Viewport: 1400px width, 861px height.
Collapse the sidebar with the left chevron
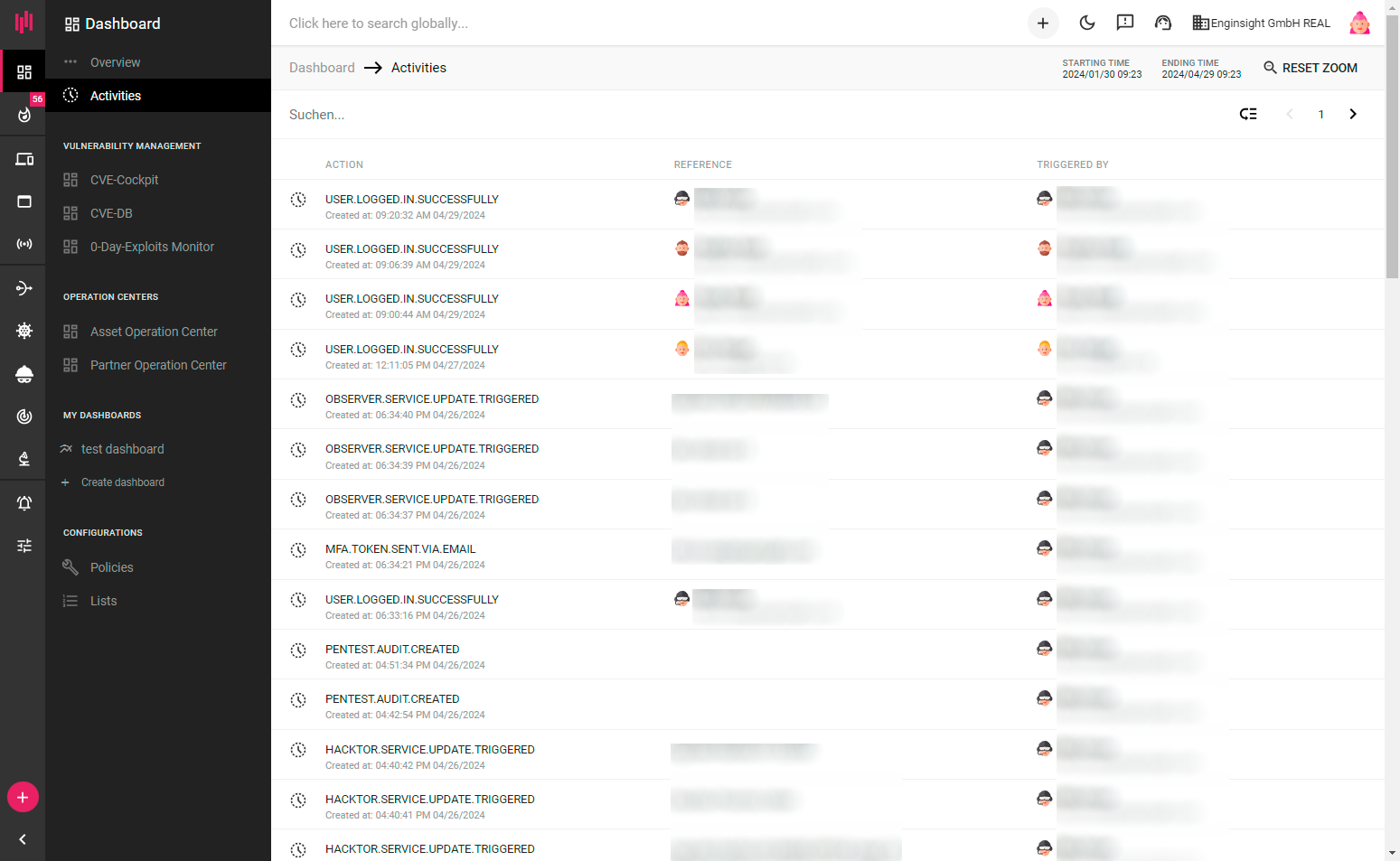[23, 839]
